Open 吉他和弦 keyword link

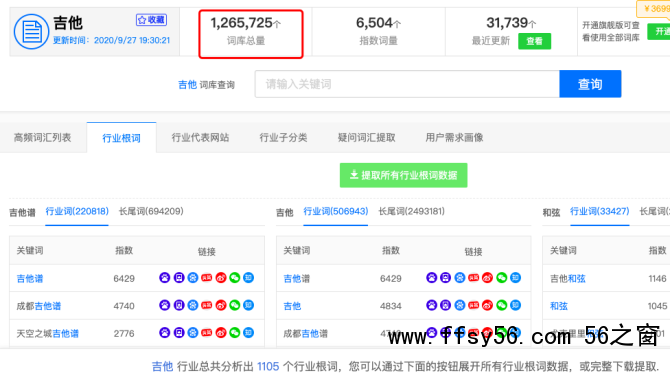pos(567,279)
